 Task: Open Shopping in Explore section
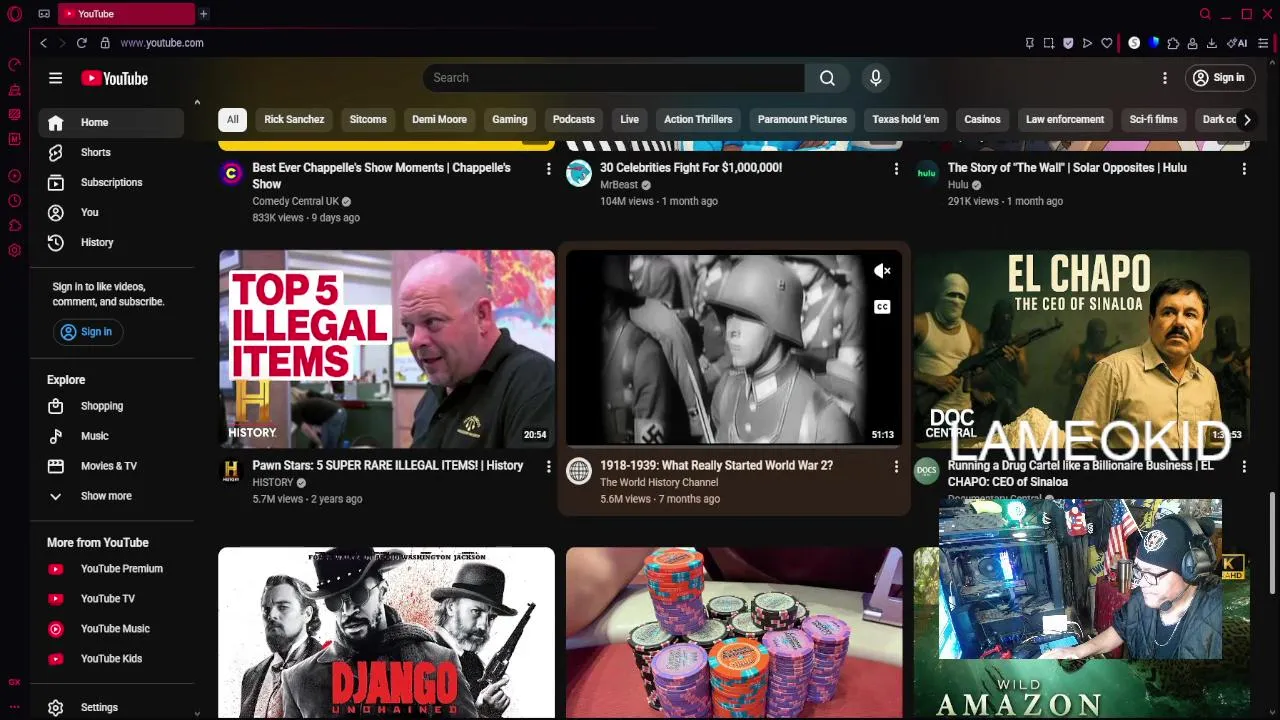(x=111, y=406)
